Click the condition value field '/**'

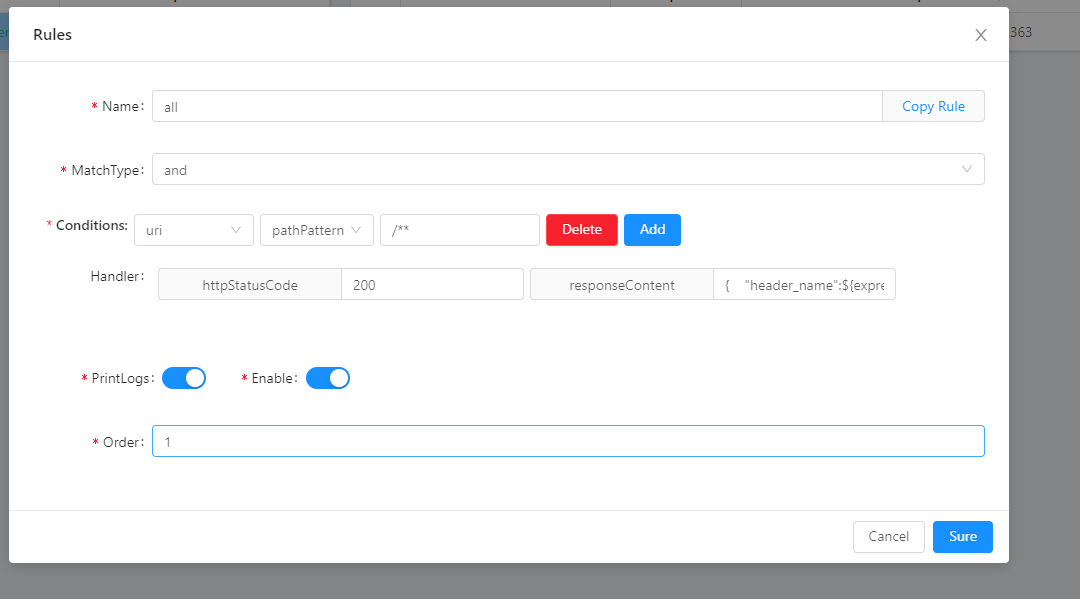(459, 230)
